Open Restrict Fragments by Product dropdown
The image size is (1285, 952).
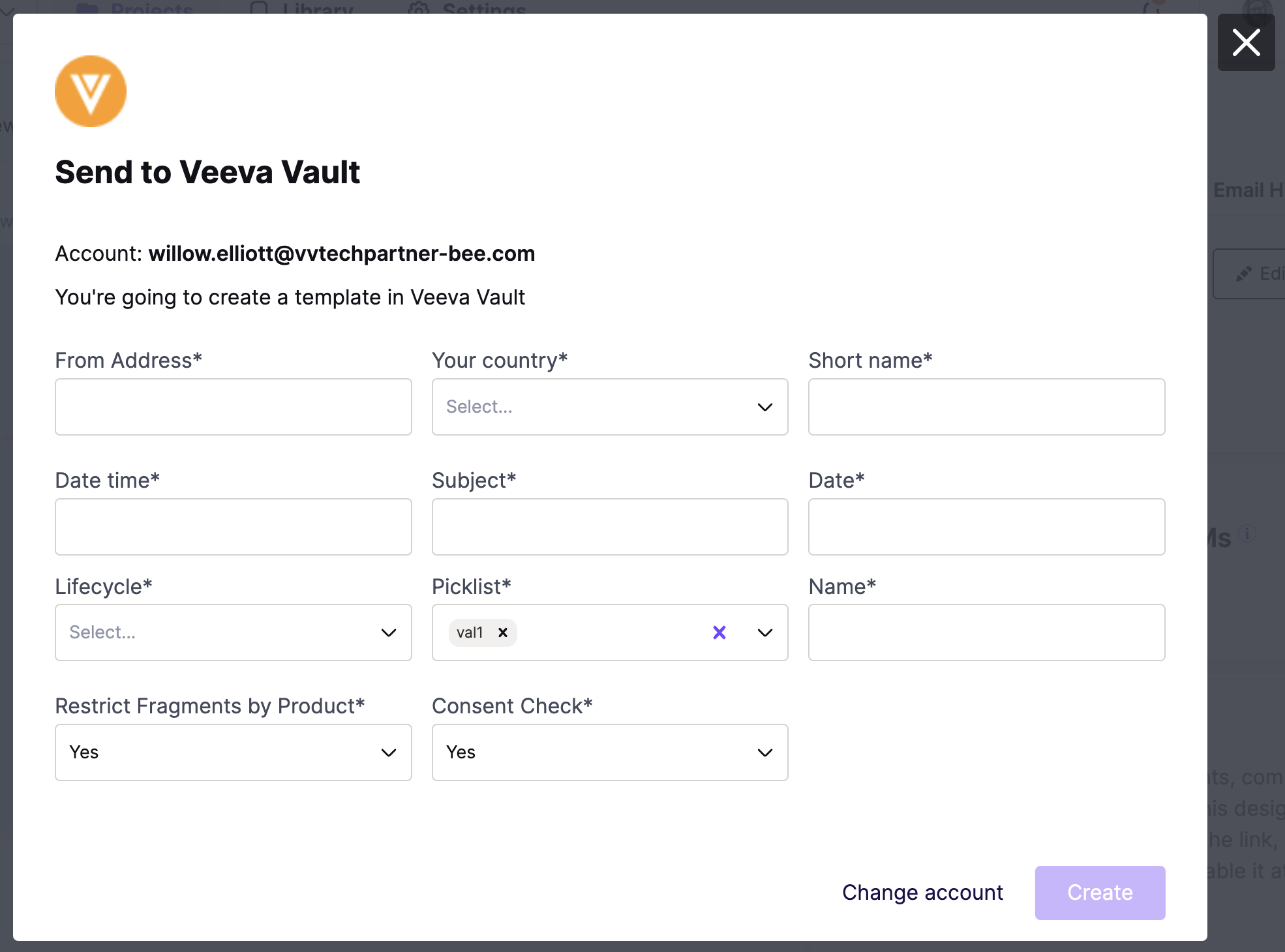(x=234, y=752)
